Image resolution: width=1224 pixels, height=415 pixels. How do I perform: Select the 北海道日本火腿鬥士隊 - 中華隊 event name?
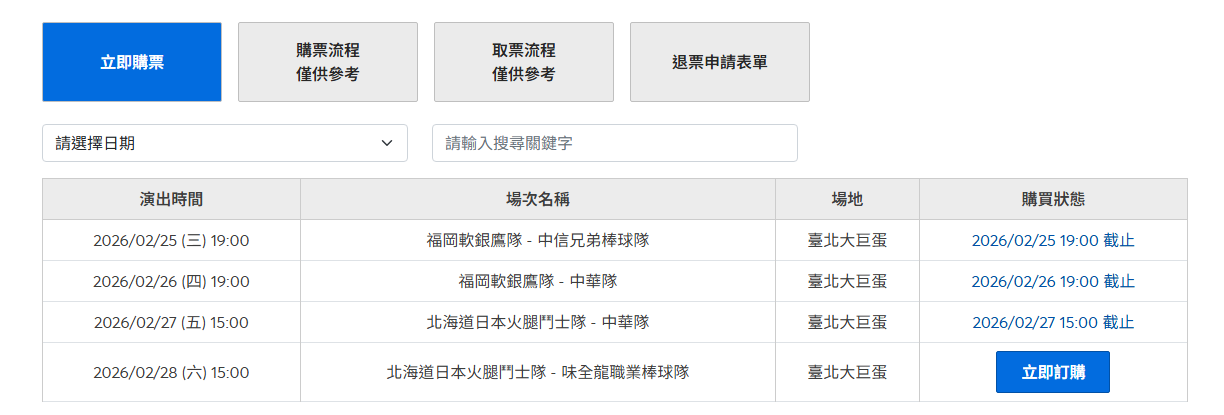coord(538,322)
